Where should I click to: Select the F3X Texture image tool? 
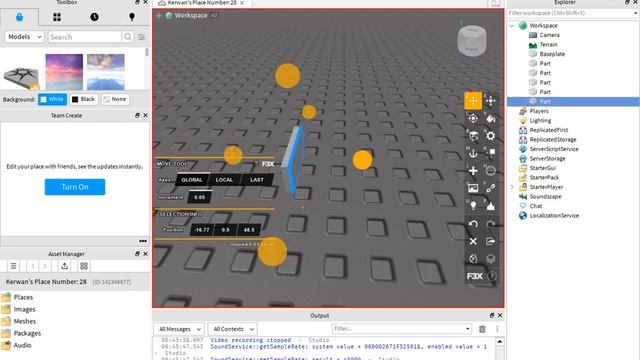(473, 188)
